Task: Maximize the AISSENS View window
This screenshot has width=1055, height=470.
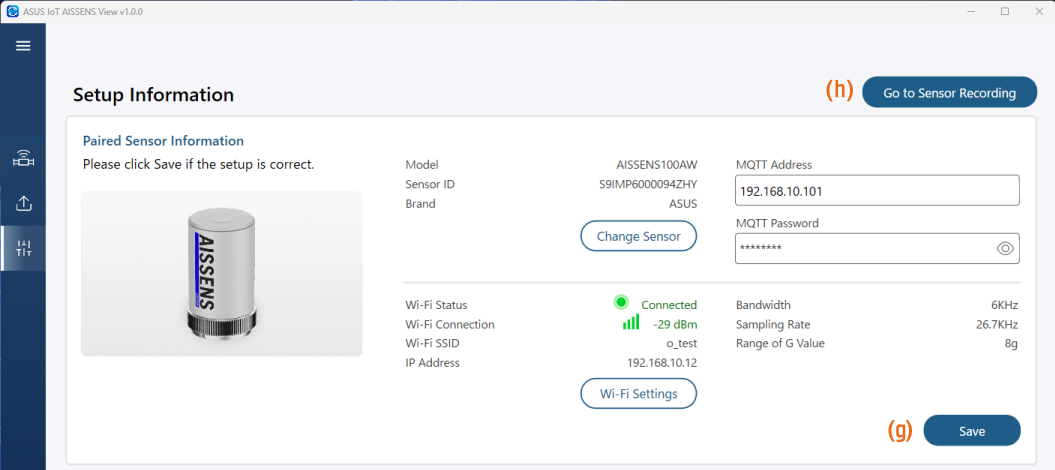Action: [x=1005, y=11]
